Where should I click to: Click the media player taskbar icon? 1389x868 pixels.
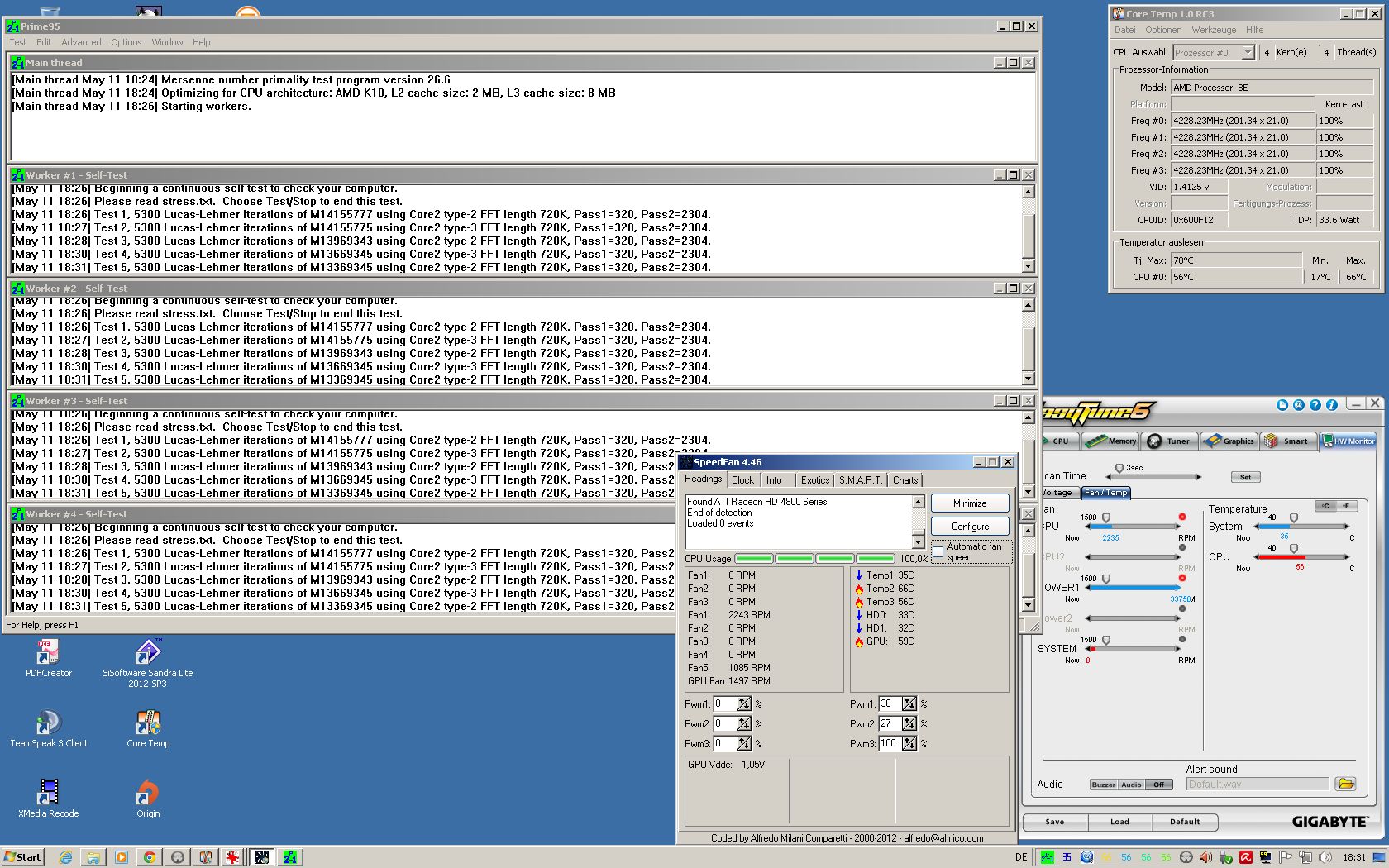point(122,857)
